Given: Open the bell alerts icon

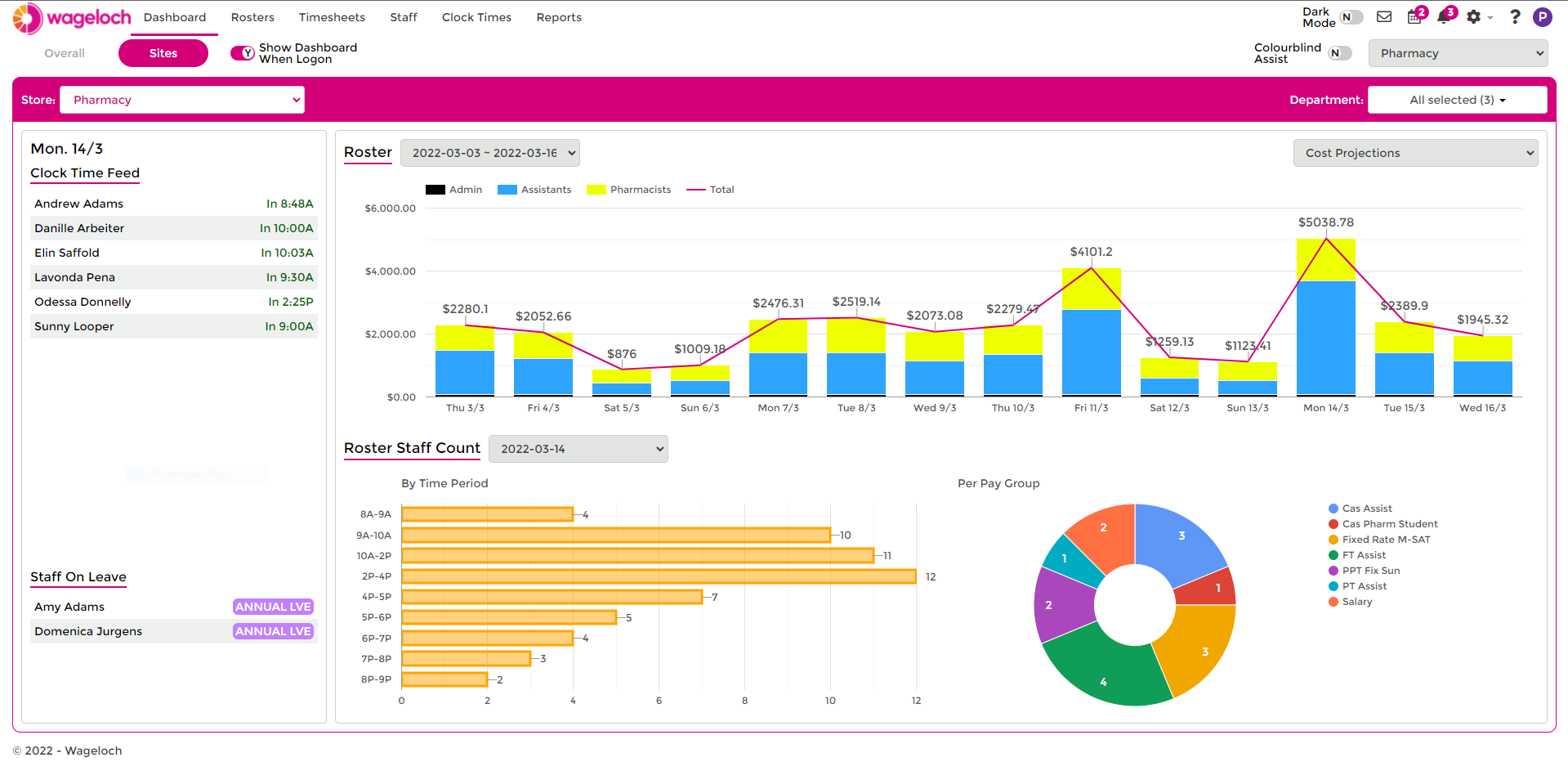Looking at the screenshot, I should [1445, 16].
